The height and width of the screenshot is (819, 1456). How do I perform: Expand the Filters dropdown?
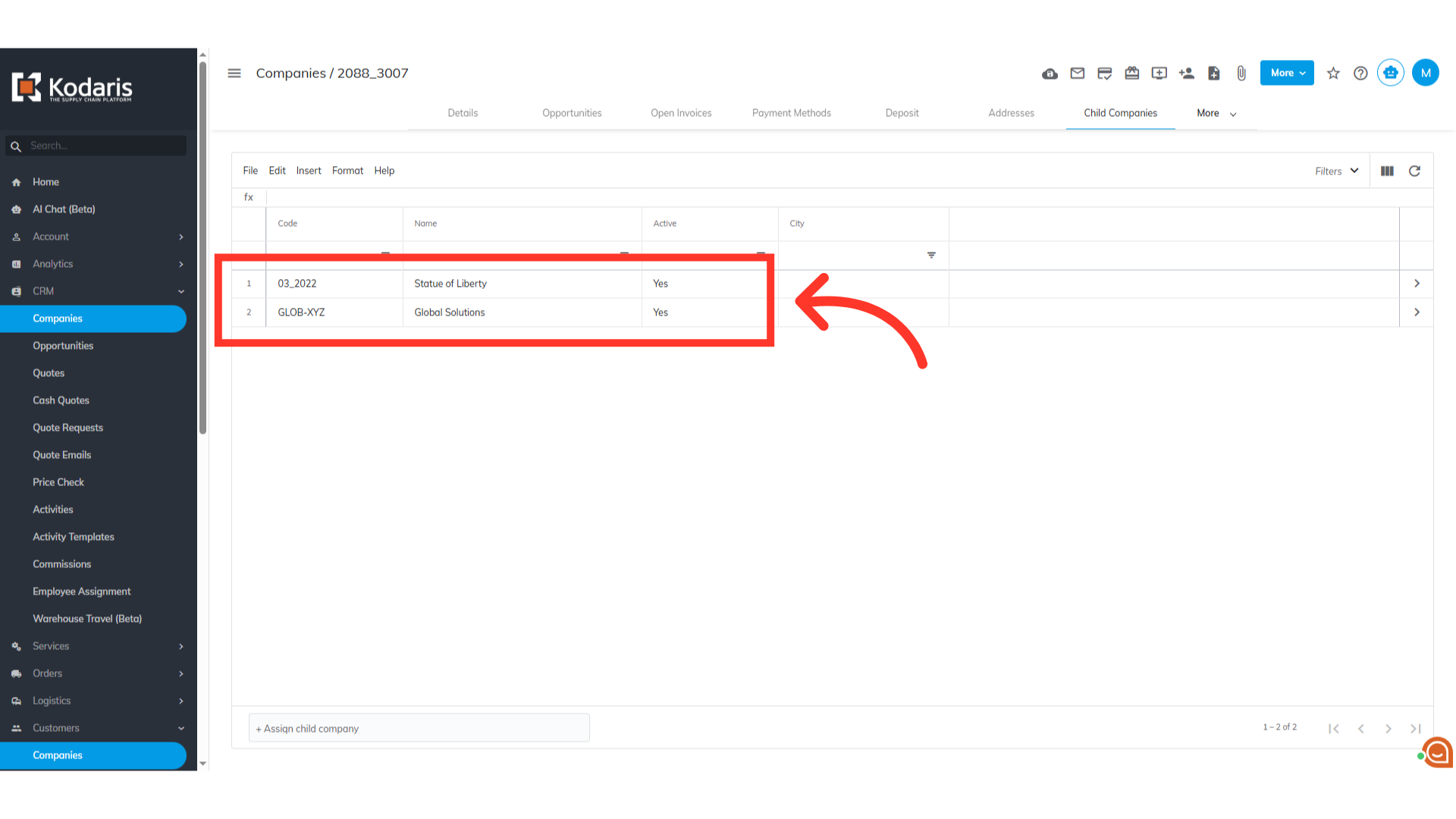point(1336,171)
